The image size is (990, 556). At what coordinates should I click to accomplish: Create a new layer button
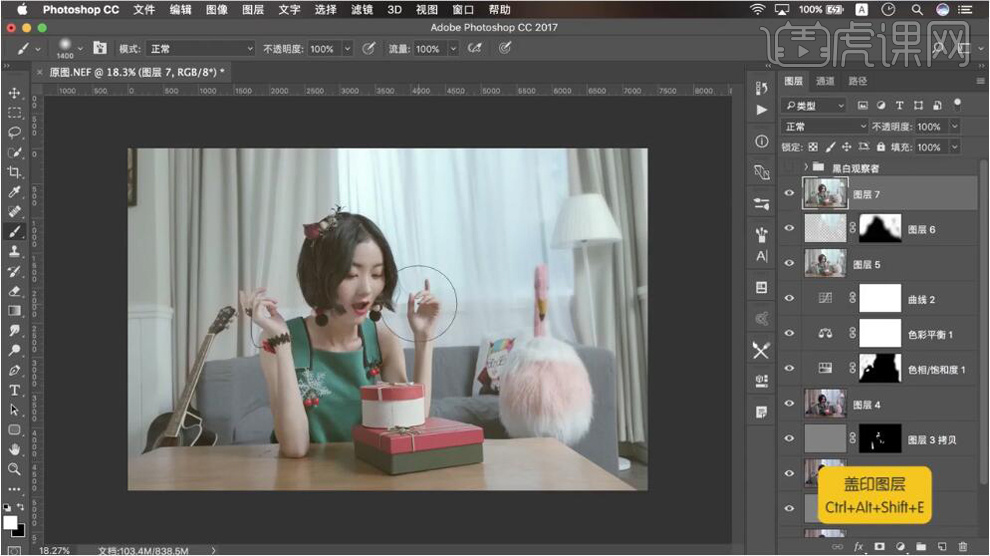pos(942,547)
